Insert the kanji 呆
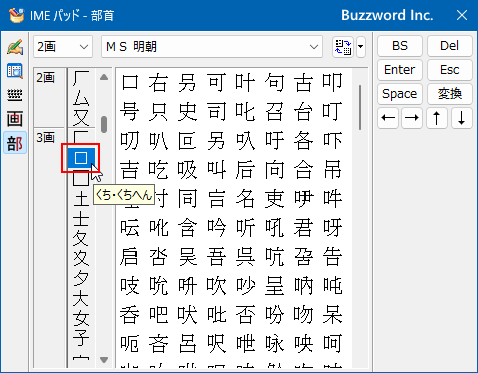The height and width of the screenshot is (373, 478). [x=332, y=315]
